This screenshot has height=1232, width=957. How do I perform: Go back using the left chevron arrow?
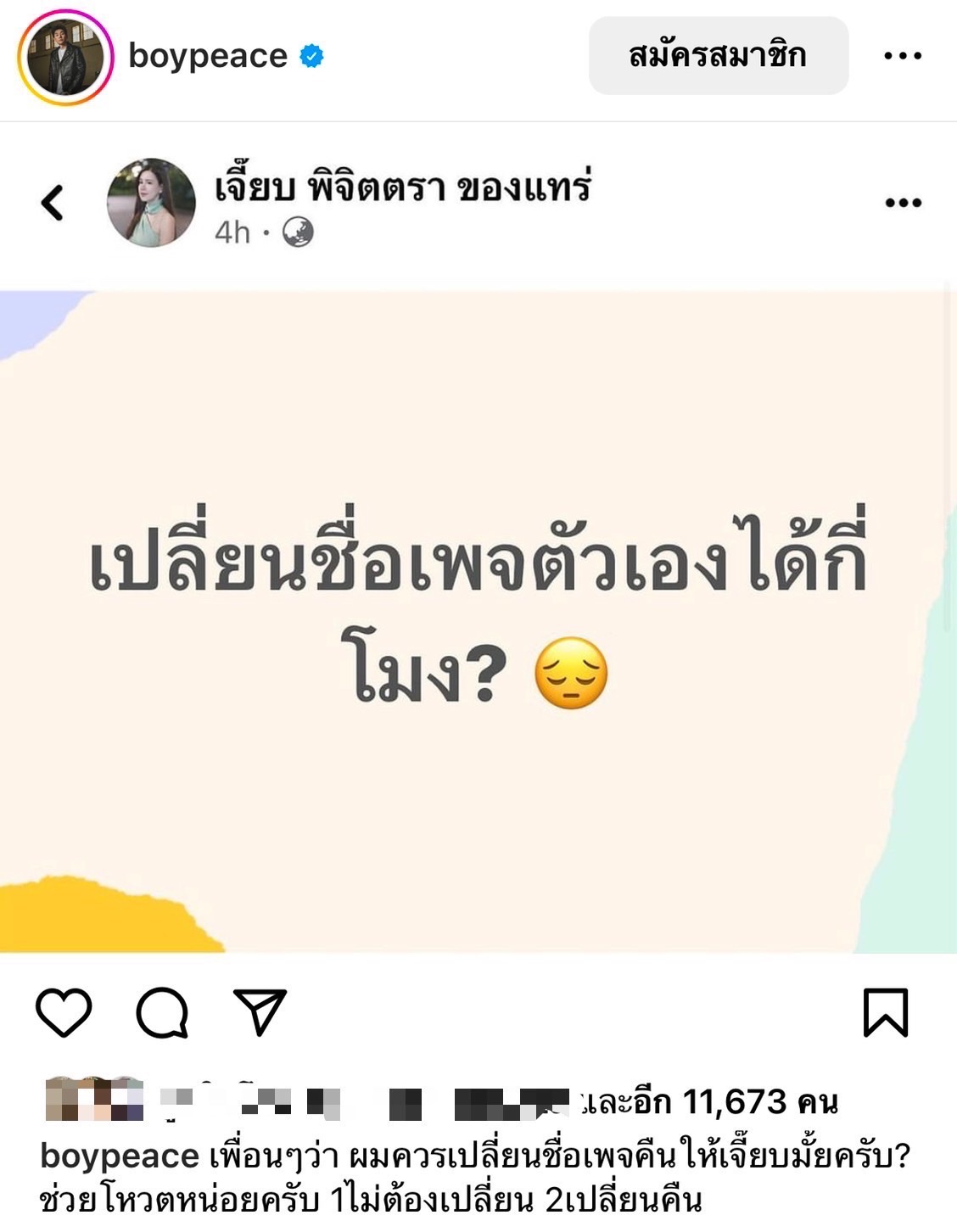pos(53,203)
